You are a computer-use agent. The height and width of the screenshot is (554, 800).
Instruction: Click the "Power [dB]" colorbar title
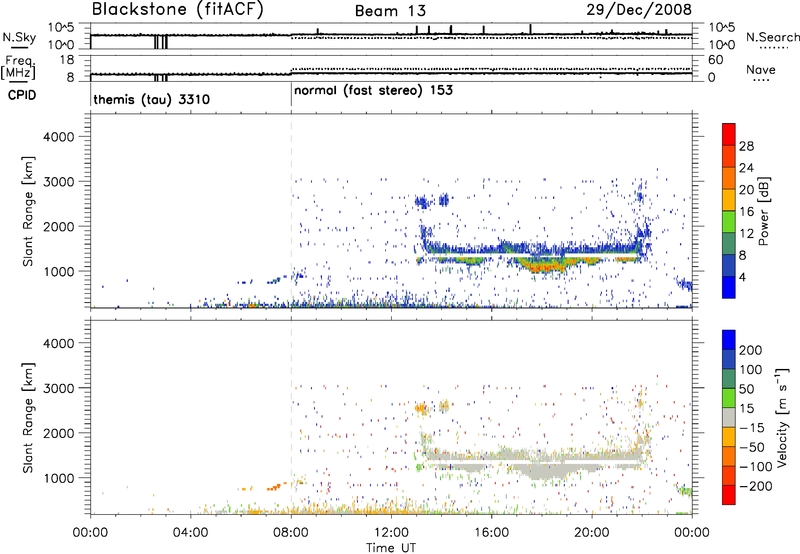click(763, 211)
